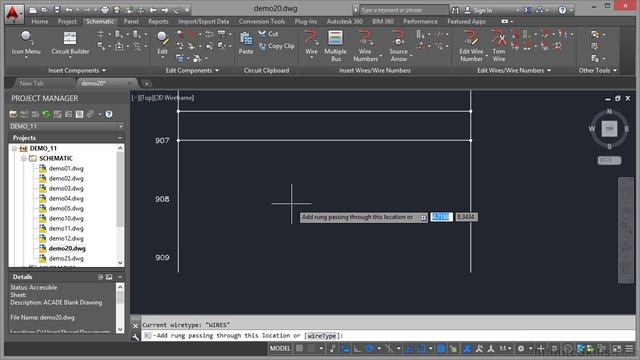Open the AutoCAD application menu logo

click(13, 13)
